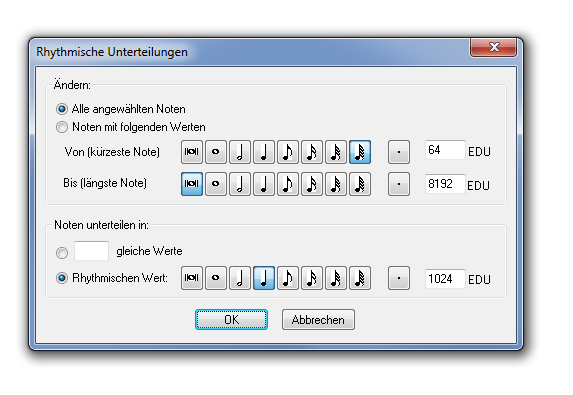
Task: Click the Von EDU field showing 64
Action: coord(445,150)
